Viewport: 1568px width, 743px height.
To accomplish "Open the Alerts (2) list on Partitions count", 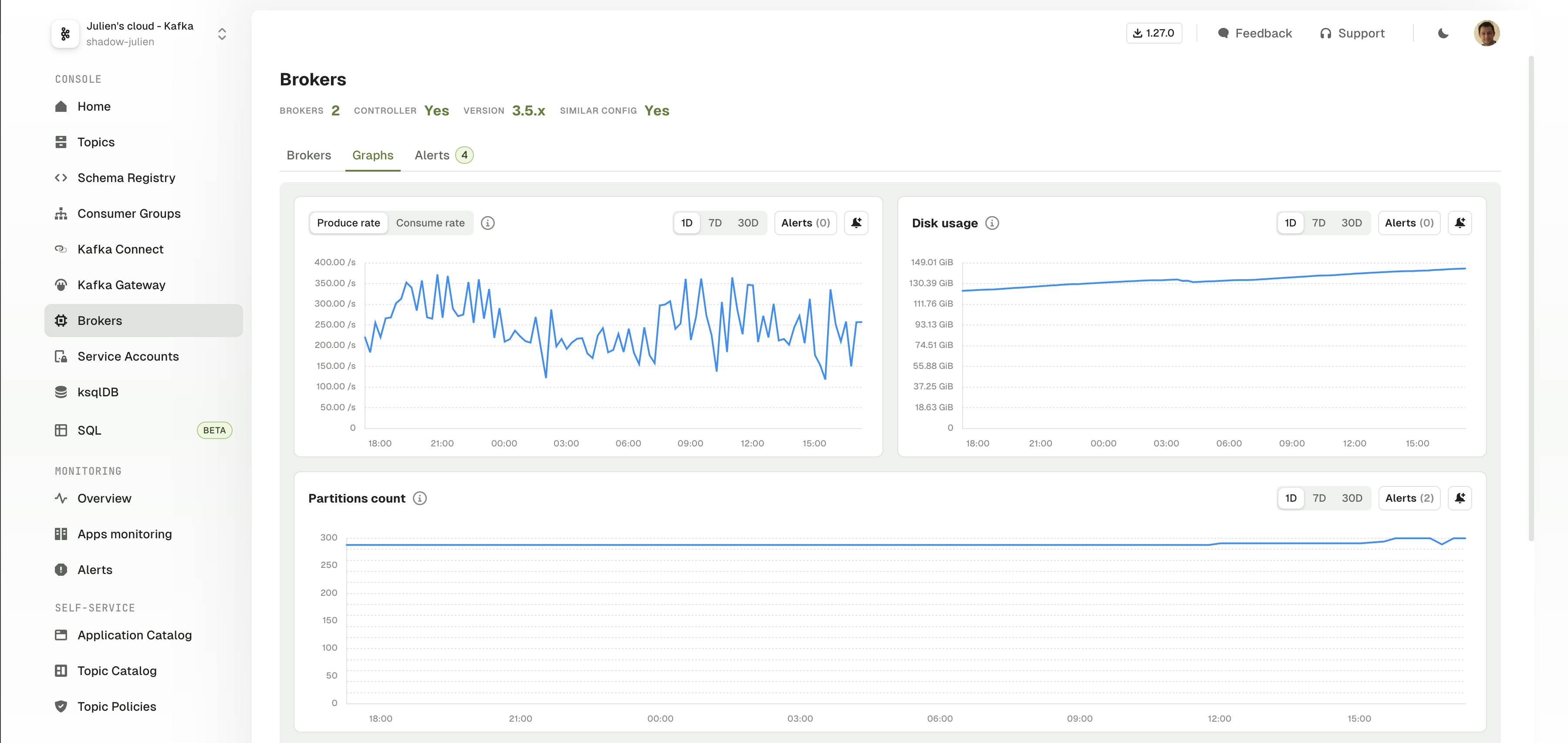I will (x=1409, y=498).
